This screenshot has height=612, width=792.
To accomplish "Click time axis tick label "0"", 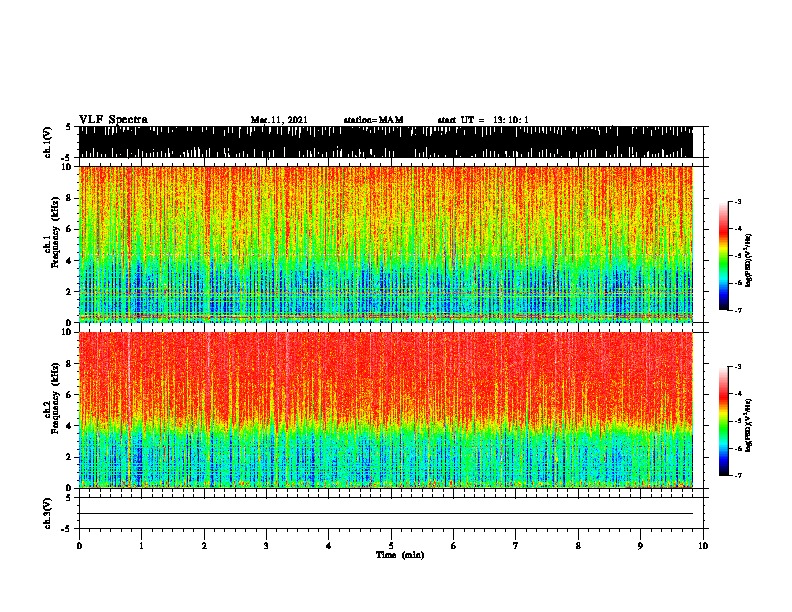I will [79, 546].
